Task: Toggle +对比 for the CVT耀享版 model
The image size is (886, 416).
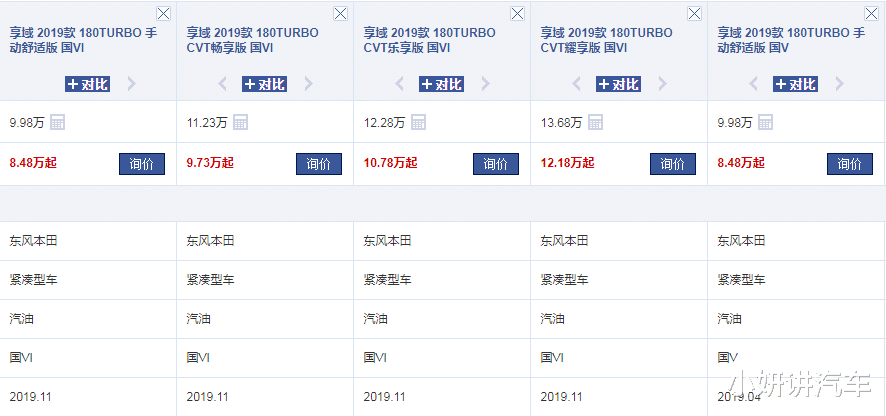Action: 618,84
